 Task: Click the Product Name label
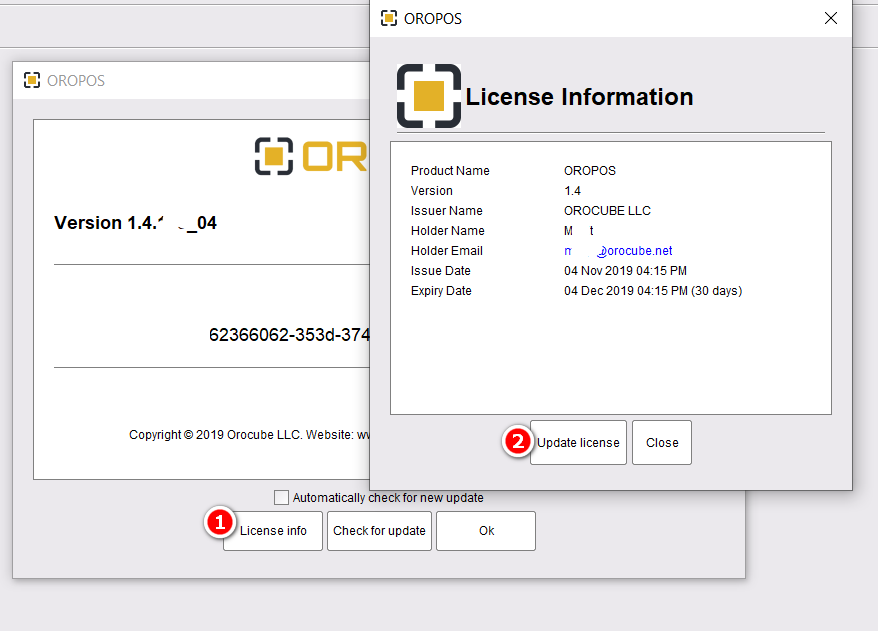pos(450,171)
